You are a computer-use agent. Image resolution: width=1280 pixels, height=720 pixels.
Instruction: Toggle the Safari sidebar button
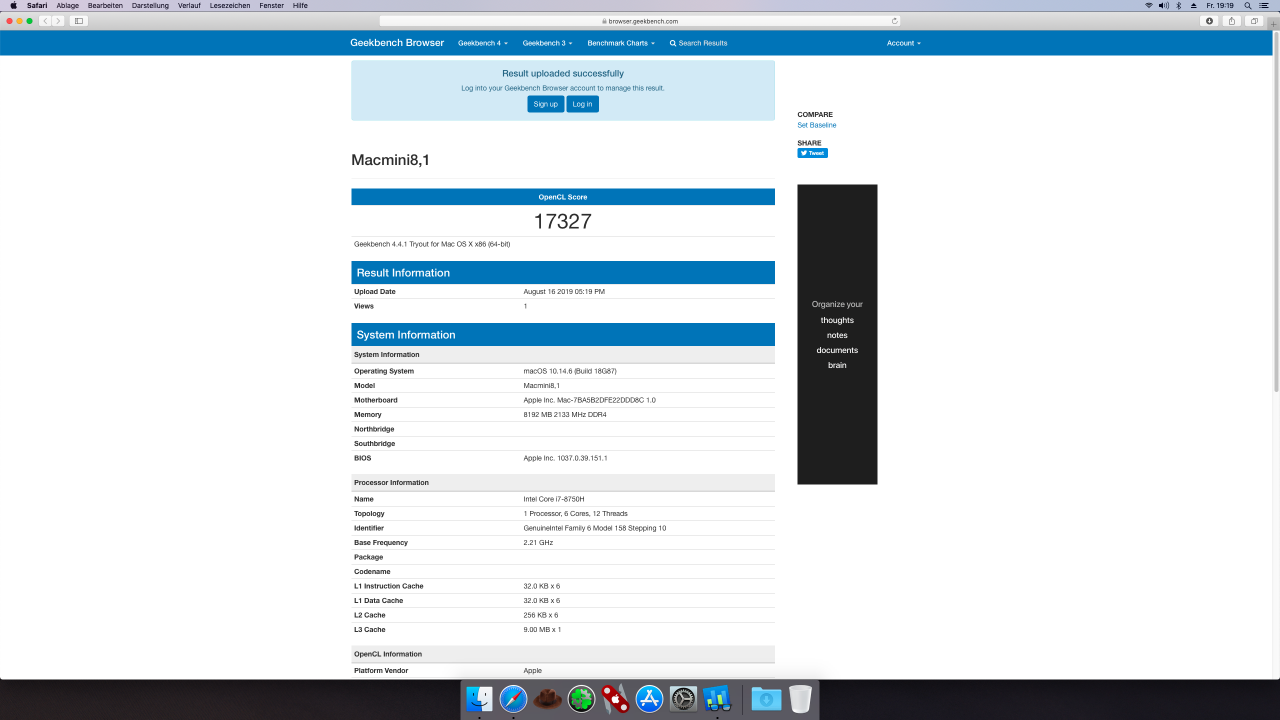[x=79, y=20]
